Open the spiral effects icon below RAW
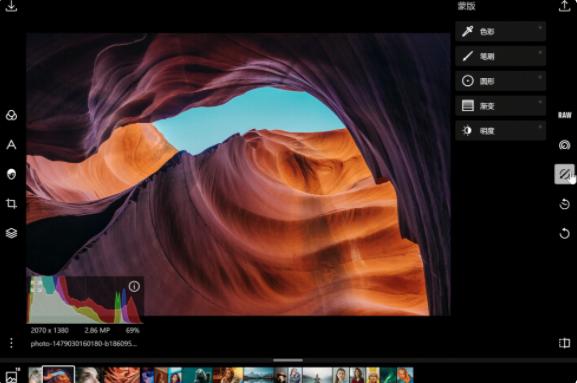The height and width of the screenshot is (383, 577). tap(564, 145)
